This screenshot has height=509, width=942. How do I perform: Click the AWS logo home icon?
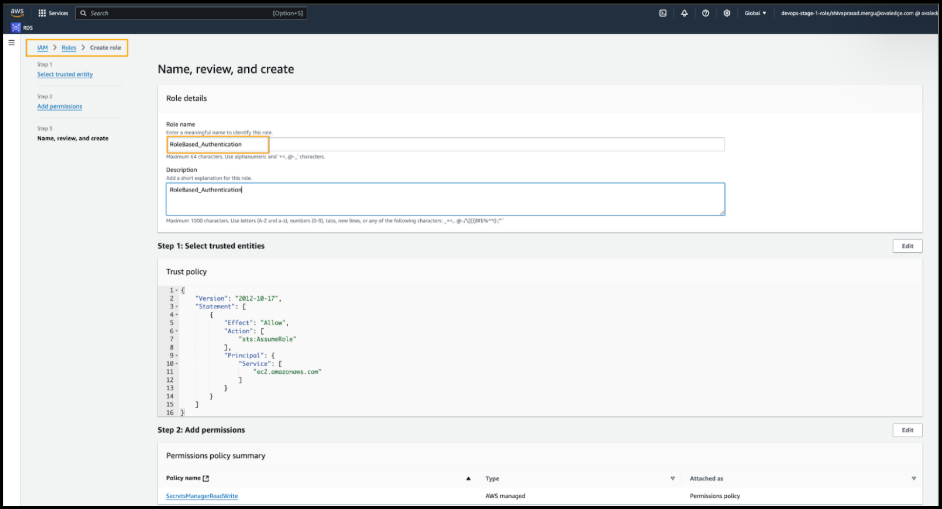click(x=17, y=13)
